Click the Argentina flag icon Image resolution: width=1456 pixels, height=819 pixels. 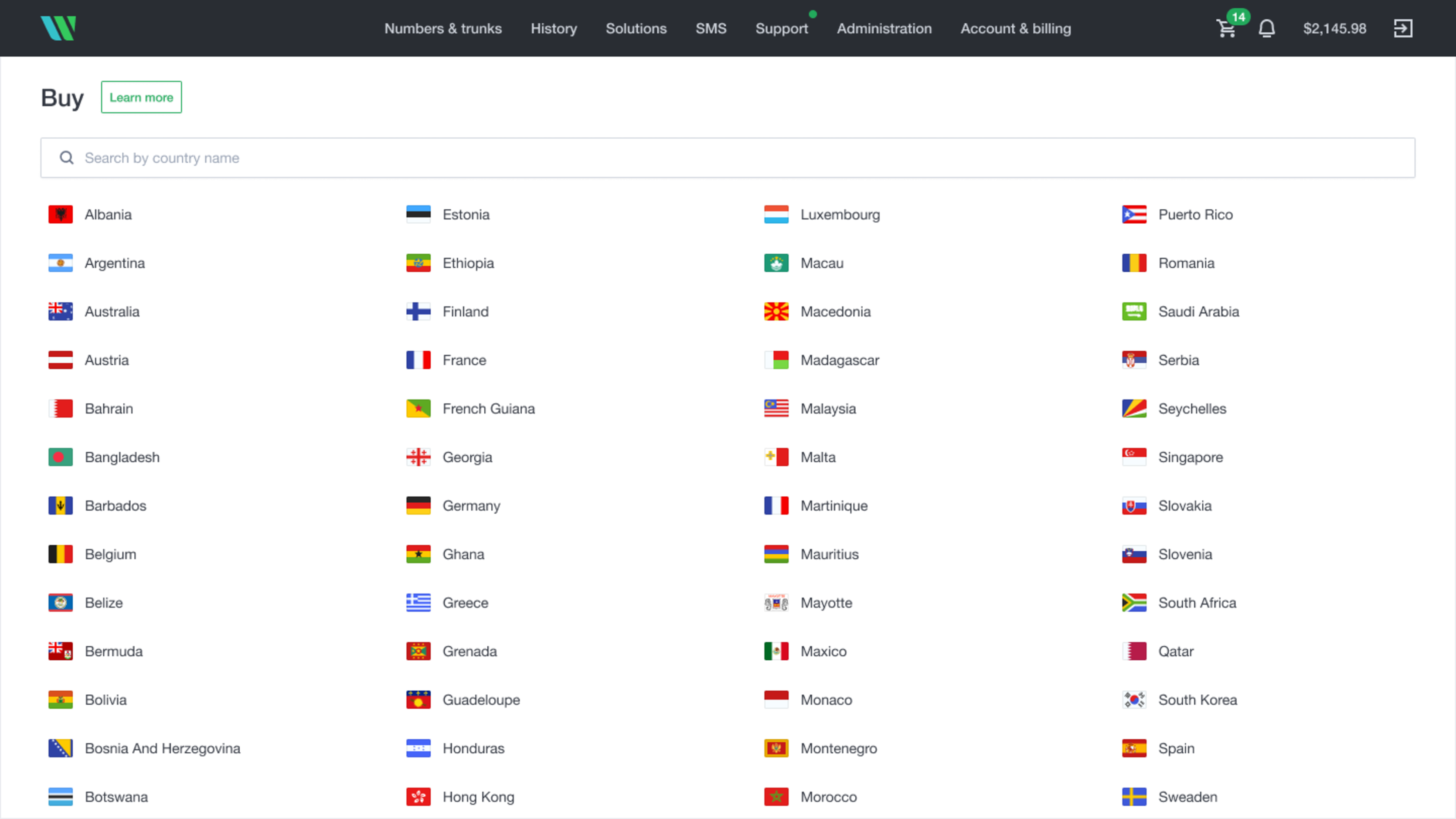[x=61, y=263]
